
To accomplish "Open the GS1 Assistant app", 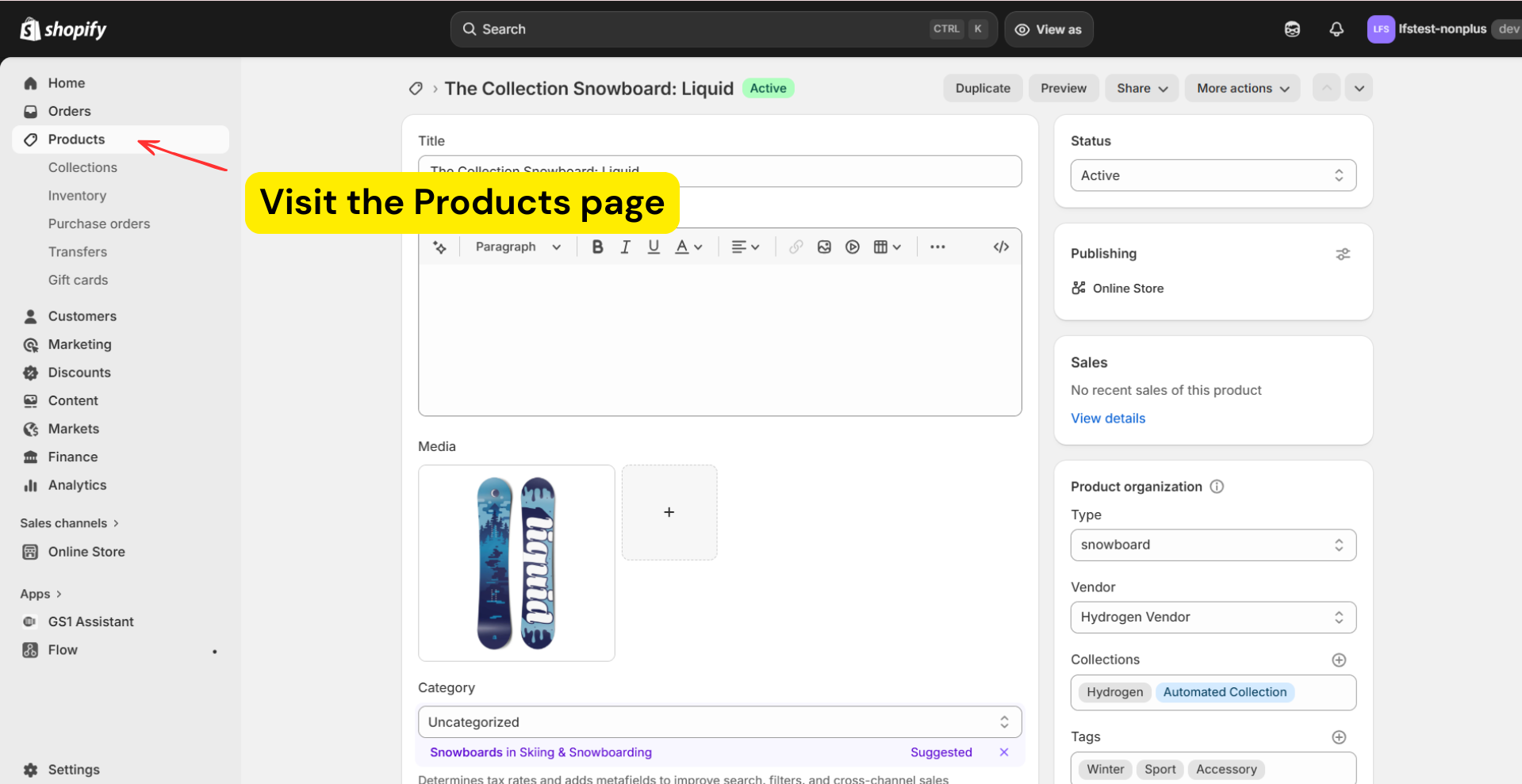I will [121, 622].
